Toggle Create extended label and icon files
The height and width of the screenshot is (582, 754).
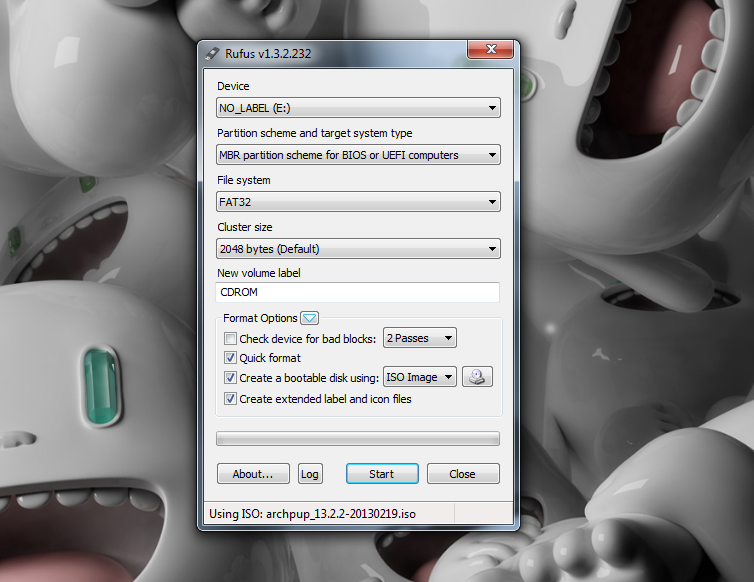point(230,399)
